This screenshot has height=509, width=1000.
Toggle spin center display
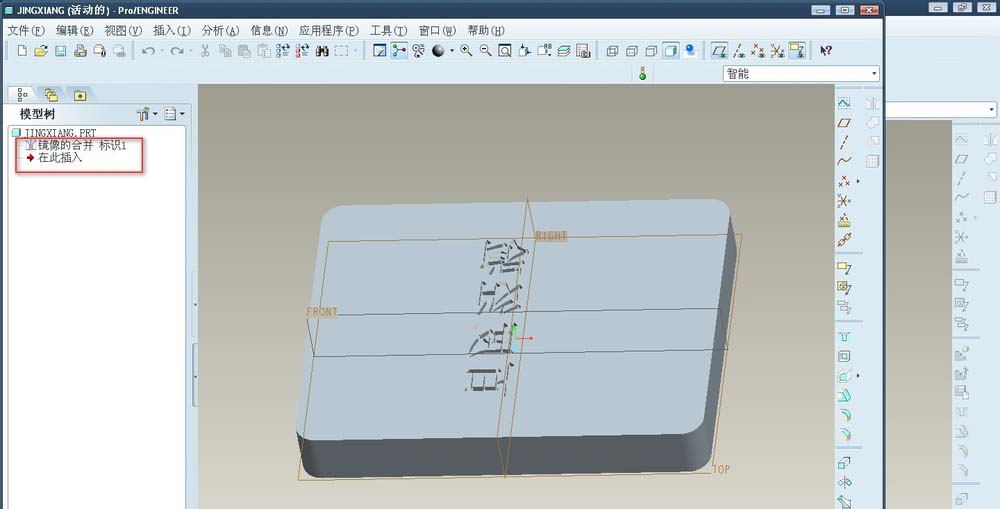tap(399, 51)
